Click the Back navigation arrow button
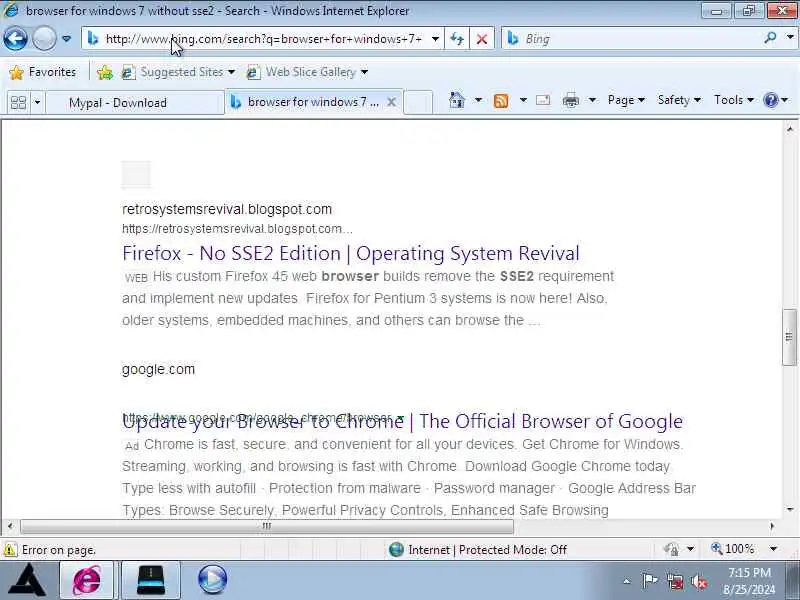Viewport: 800px width, 600px height. [x=15, y=39]
